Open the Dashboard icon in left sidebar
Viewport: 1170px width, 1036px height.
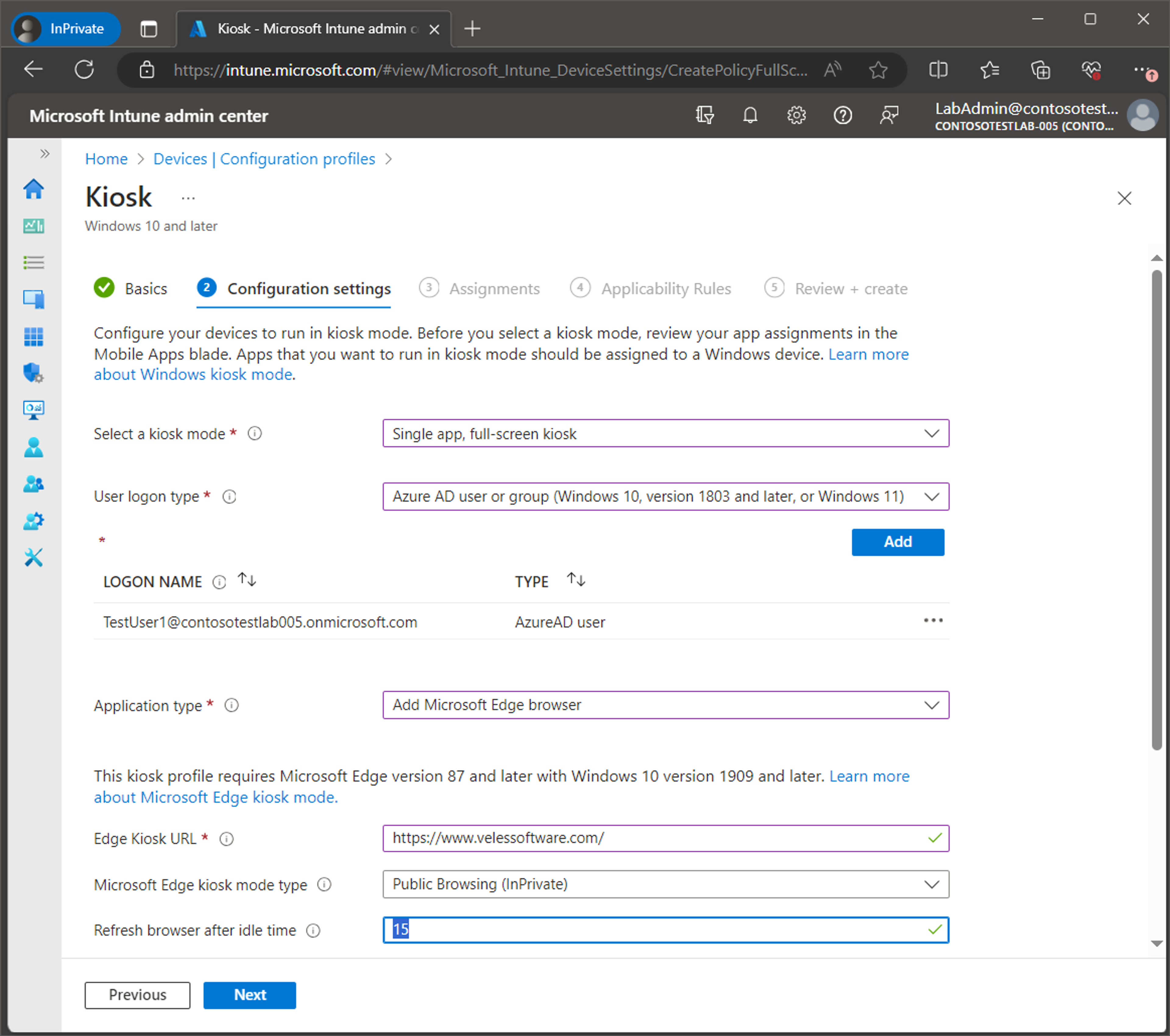(34, 226)
